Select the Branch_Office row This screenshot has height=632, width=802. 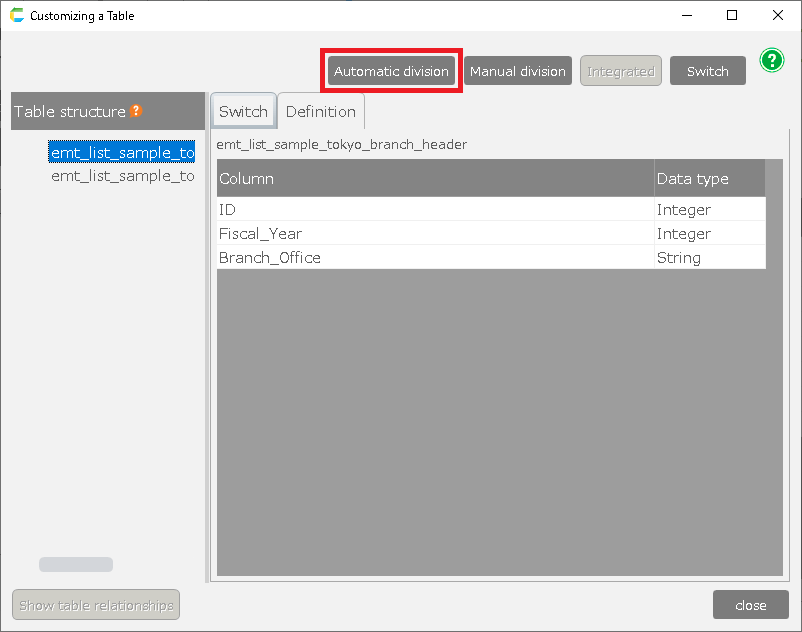pyautogui.click(x=435, y=257)
